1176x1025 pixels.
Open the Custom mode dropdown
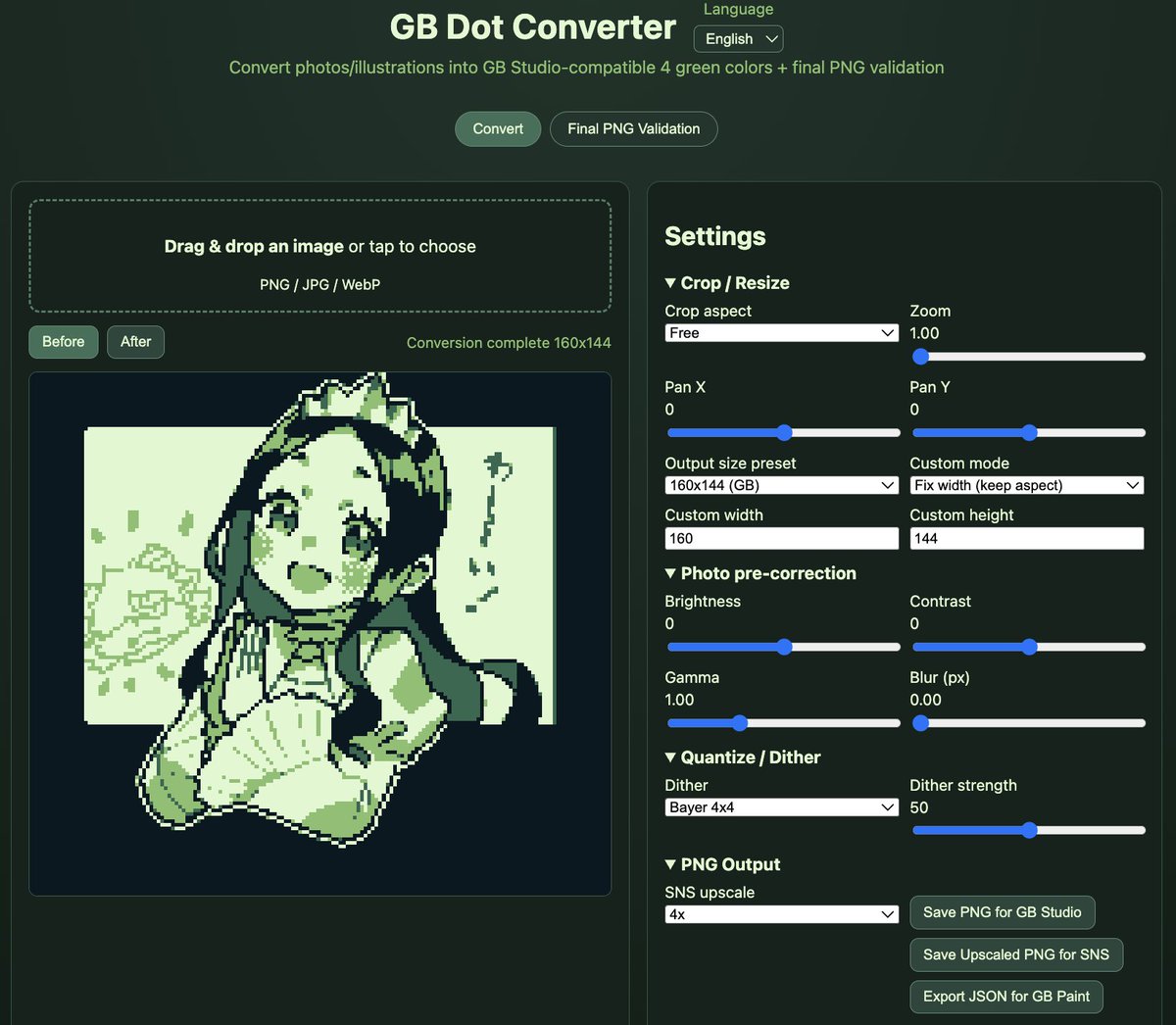click(1027, 485)
